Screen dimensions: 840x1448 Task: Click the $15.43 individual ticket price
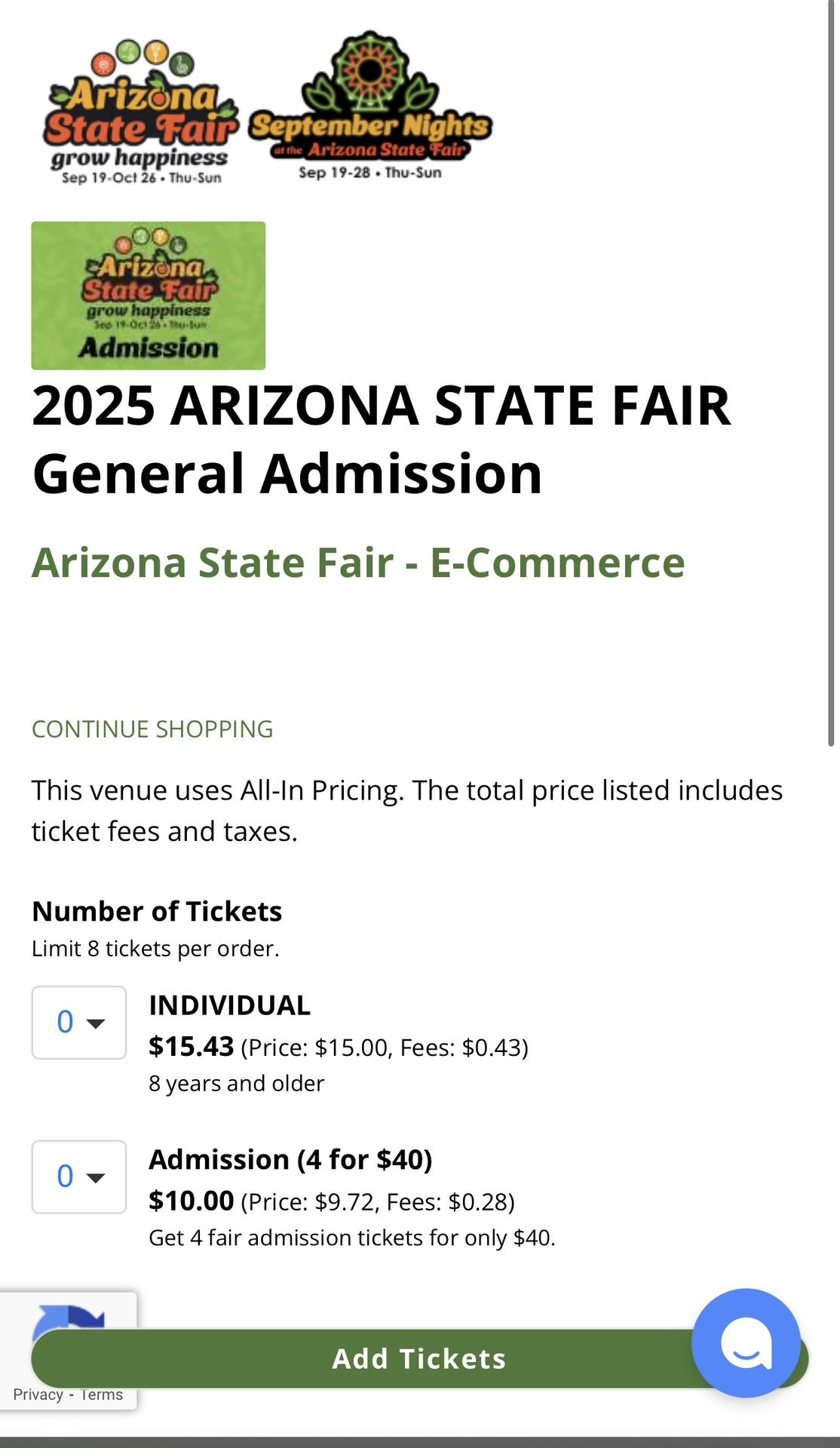(x=192, y=1047)
